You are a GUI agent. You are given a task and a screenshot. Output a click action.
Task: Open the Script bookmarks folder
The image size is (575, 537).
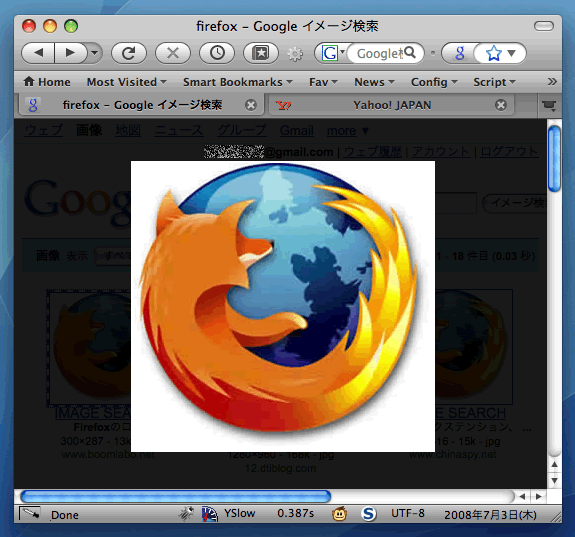(x=494, y=82)
